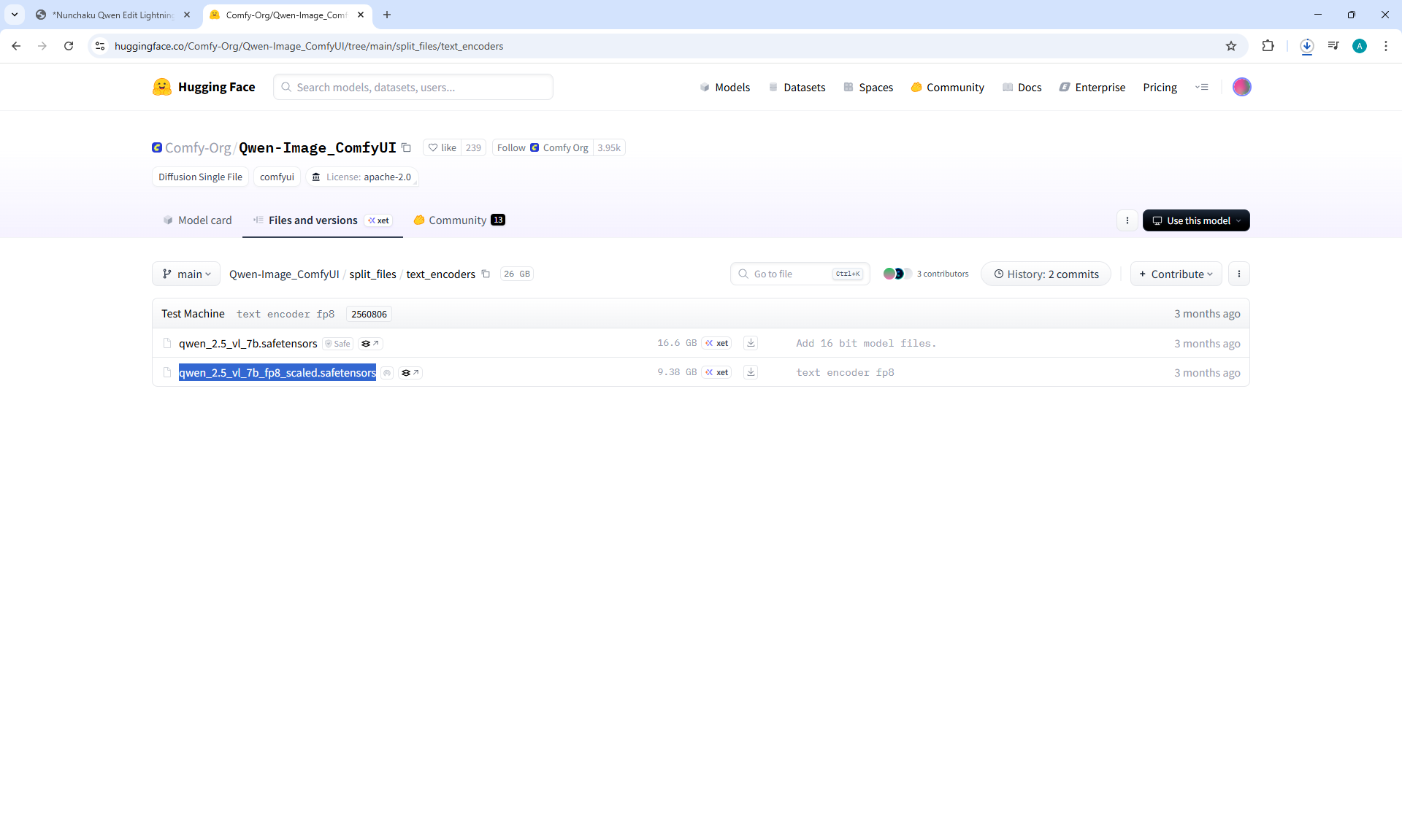The image size is (1402, 840).
Task: Copy the text_encoders path with the copy icon
Action: (486, 274)
